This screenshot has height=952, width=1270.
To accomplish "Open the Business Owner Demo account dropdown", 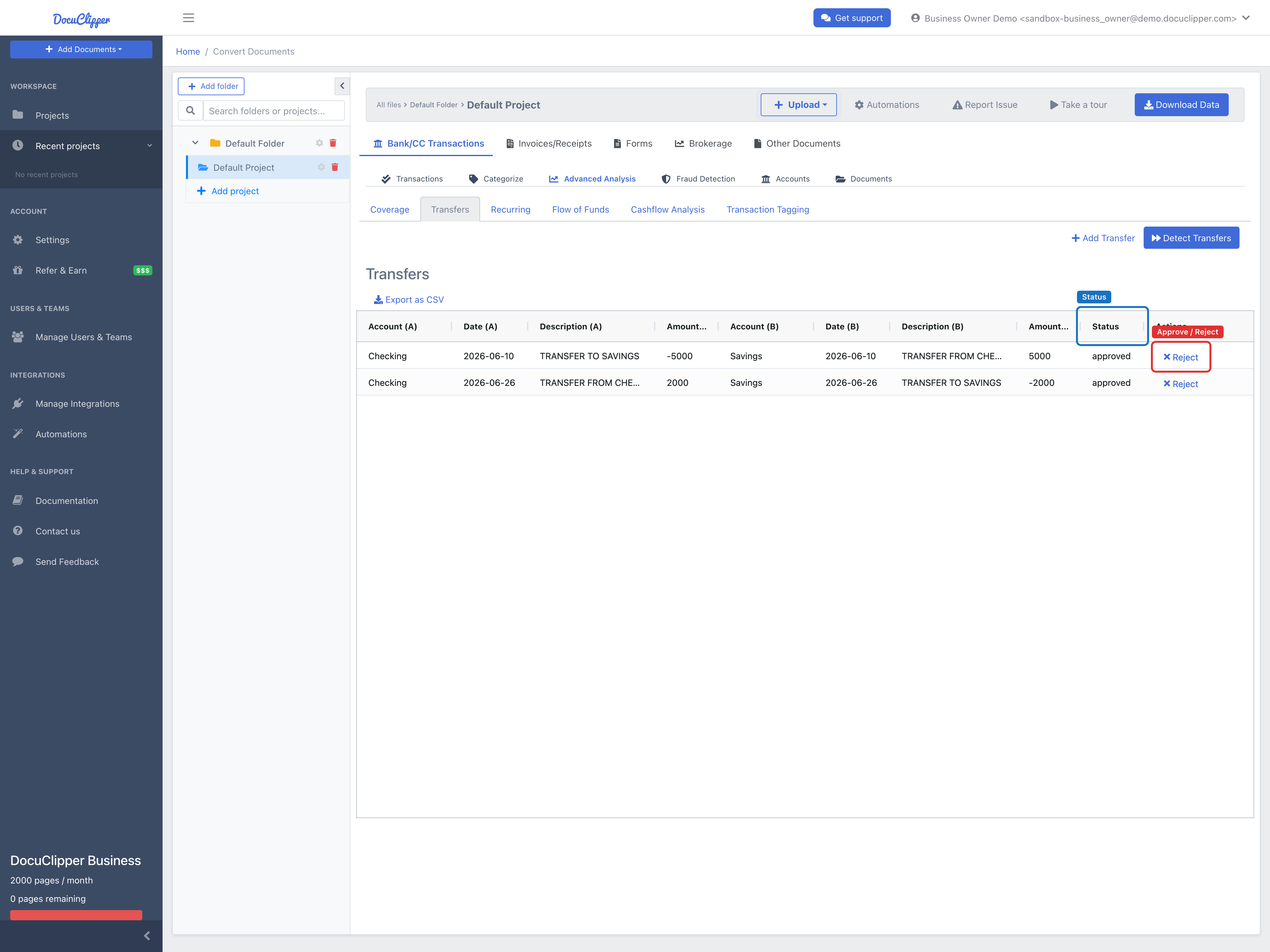I will (1080, 18).
